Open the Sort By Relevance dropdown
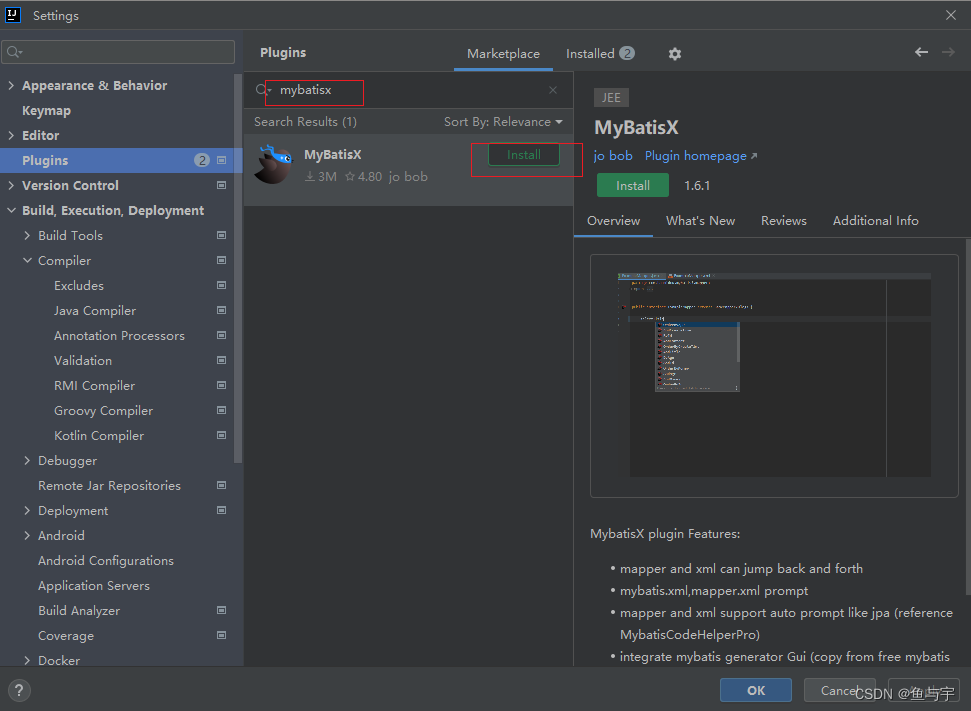 point(502,121)
